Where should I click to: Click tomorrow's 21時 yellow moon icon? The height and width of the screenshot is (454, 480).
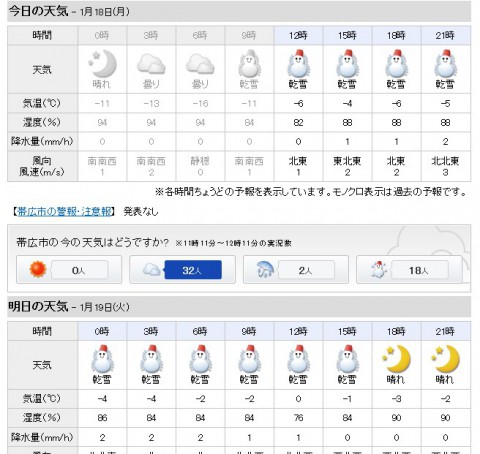click(x=445, y=359)
